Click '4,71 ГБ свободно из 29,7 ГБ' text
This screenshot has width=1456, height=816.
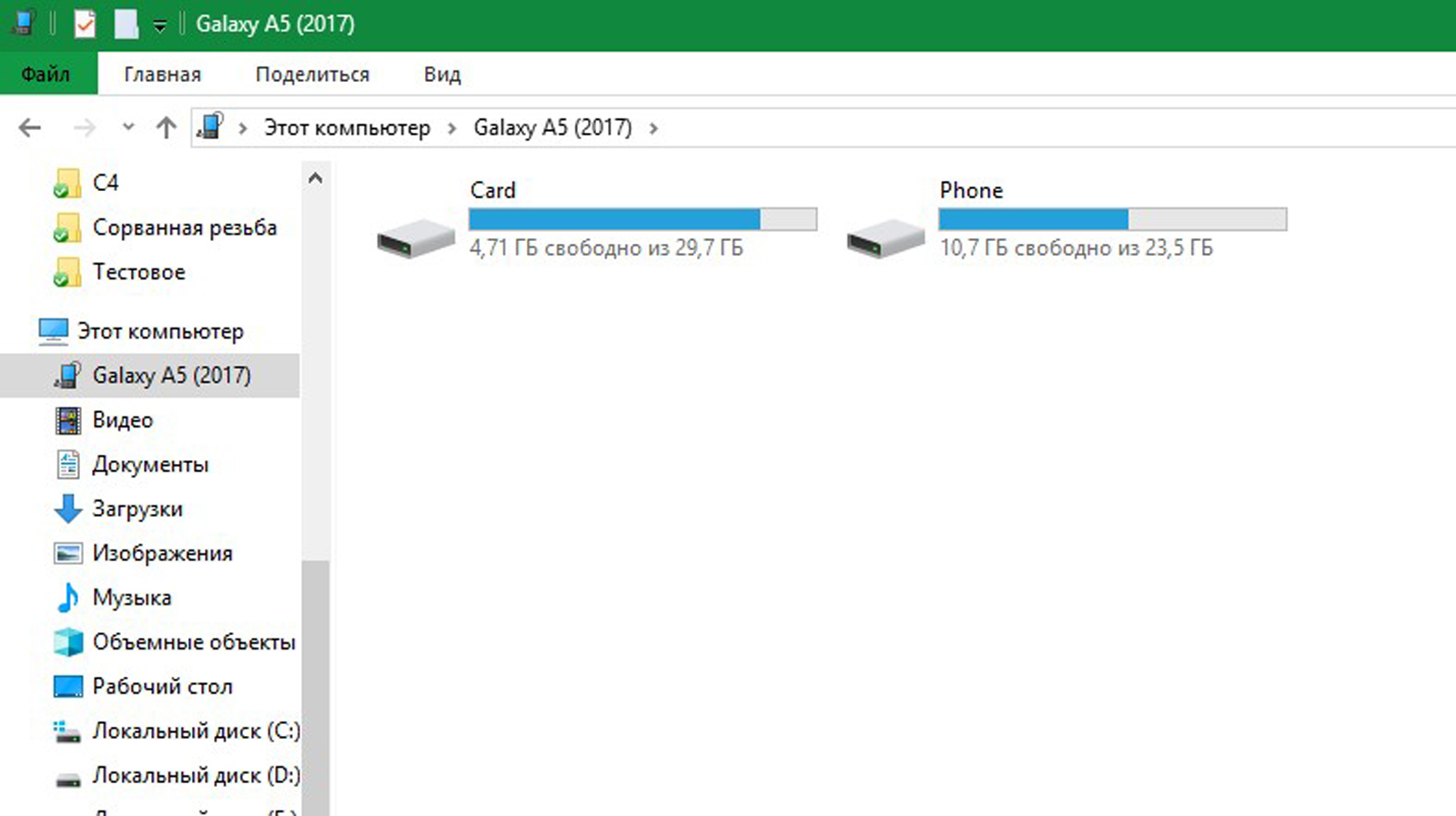pyautogui.click(x=607, y=247)
